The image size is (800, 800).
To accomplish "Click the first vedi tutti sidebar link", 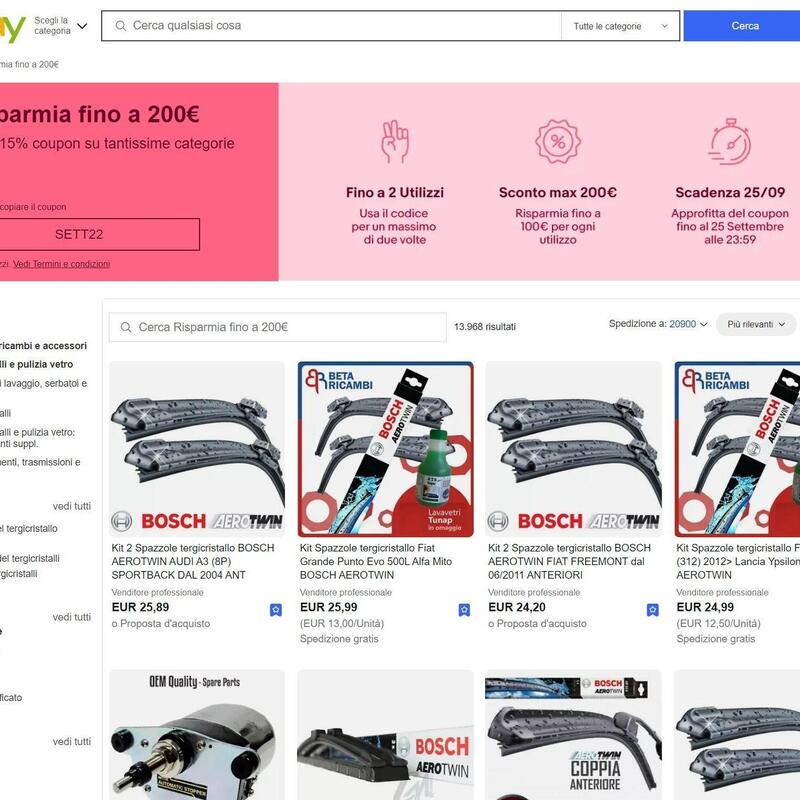I will coord(71,506).
